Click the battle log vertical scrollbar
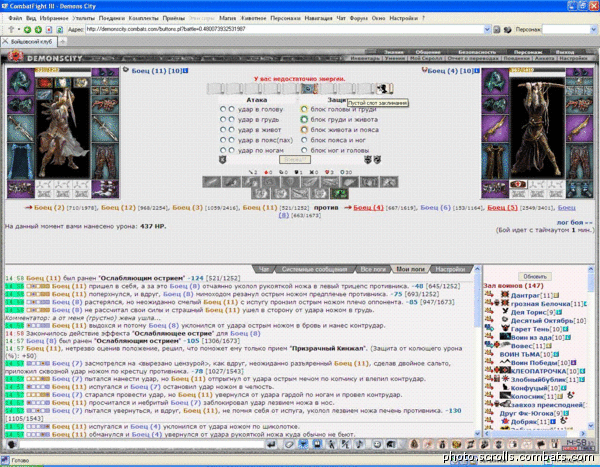600x467 pixels. point(477,351)
